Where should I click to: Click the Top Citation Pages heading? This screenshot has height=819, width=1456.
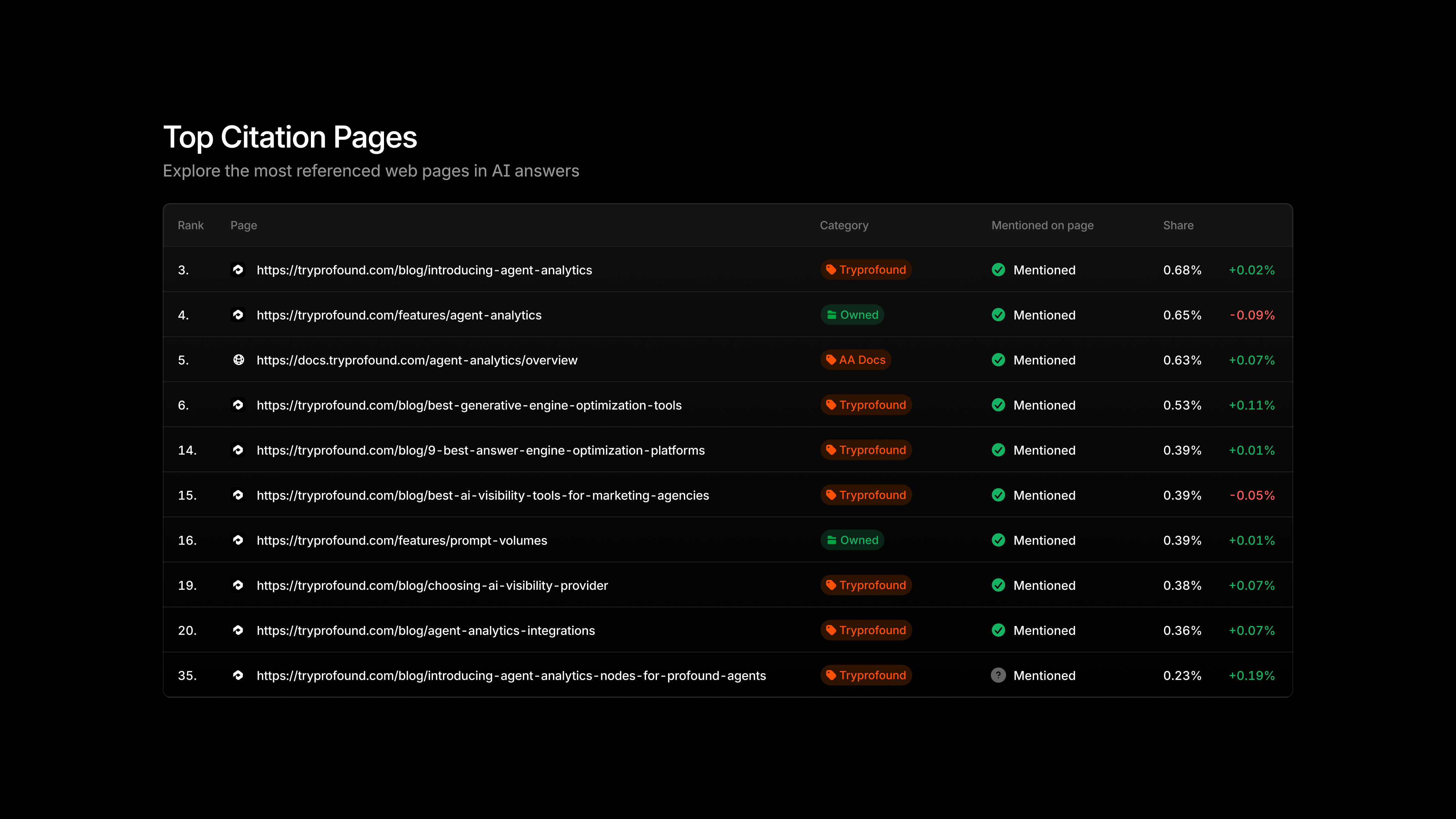[290, 138]
